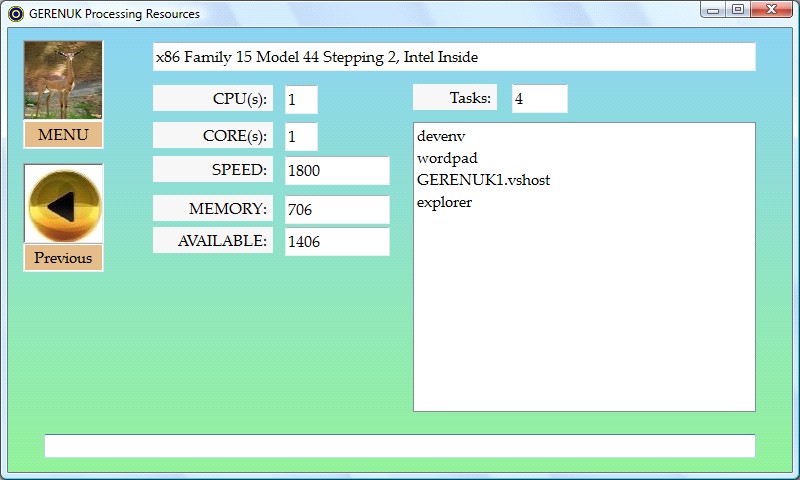Screen dimensions: 800x480
Task: Focus the SPEED field showing 1800
Action: [337, 171]
